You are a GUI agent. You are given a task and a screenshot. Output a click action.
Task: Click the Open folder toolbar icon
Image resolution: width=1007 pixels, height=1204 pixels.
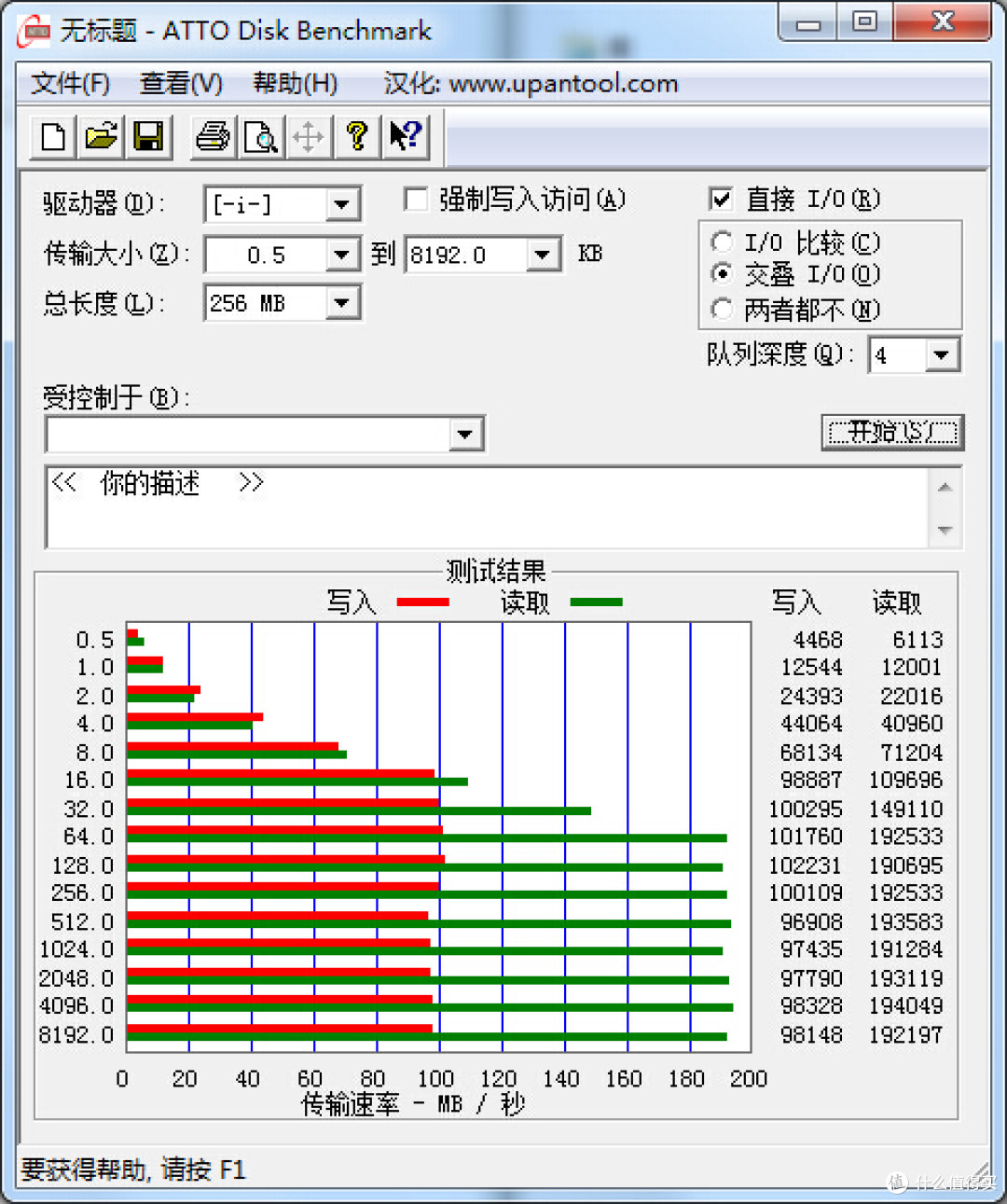click(x=101, y=136)
